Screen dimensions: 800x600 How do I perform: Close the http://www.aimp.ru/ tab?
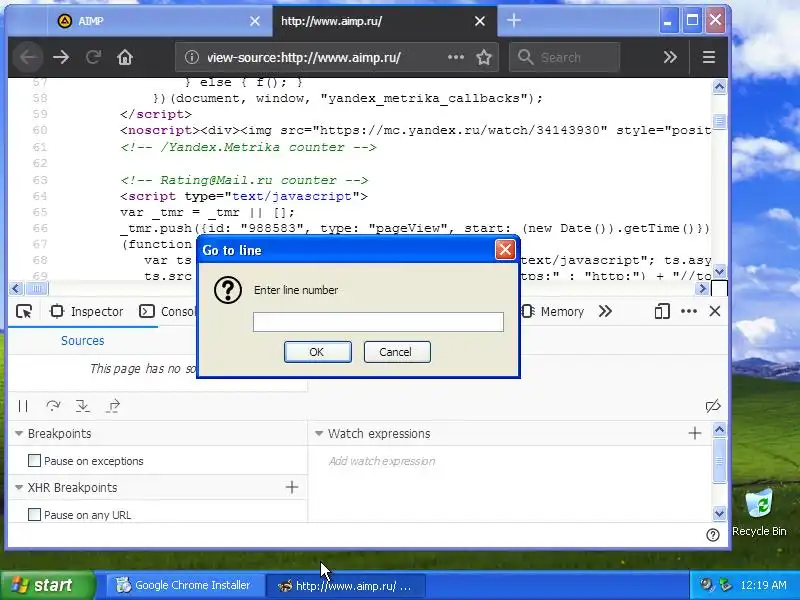pyautogui.click(x=480, y=21)
